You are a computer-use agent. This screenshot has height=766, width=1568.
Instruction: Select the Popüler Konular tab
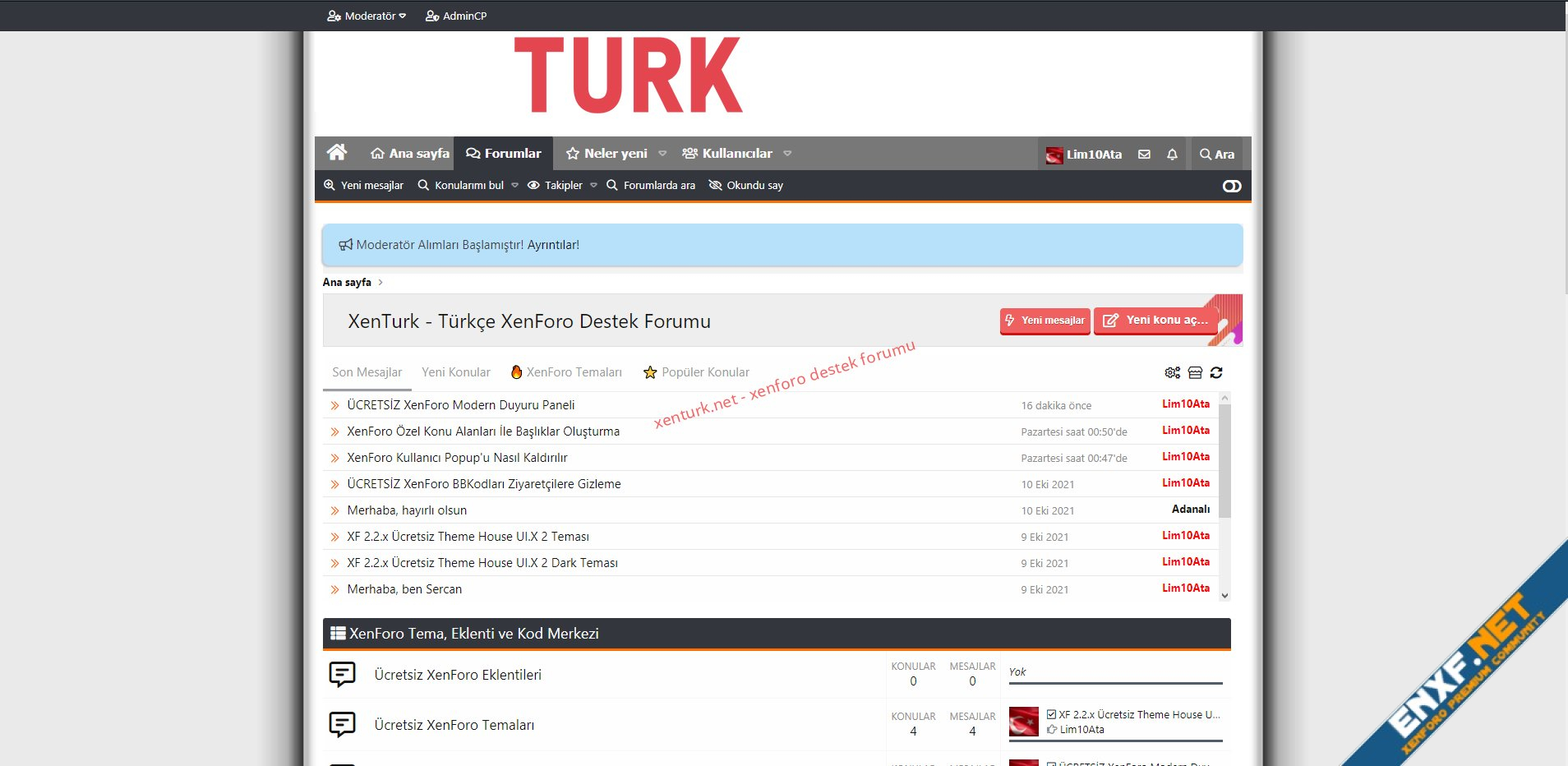tap(696, 372)
